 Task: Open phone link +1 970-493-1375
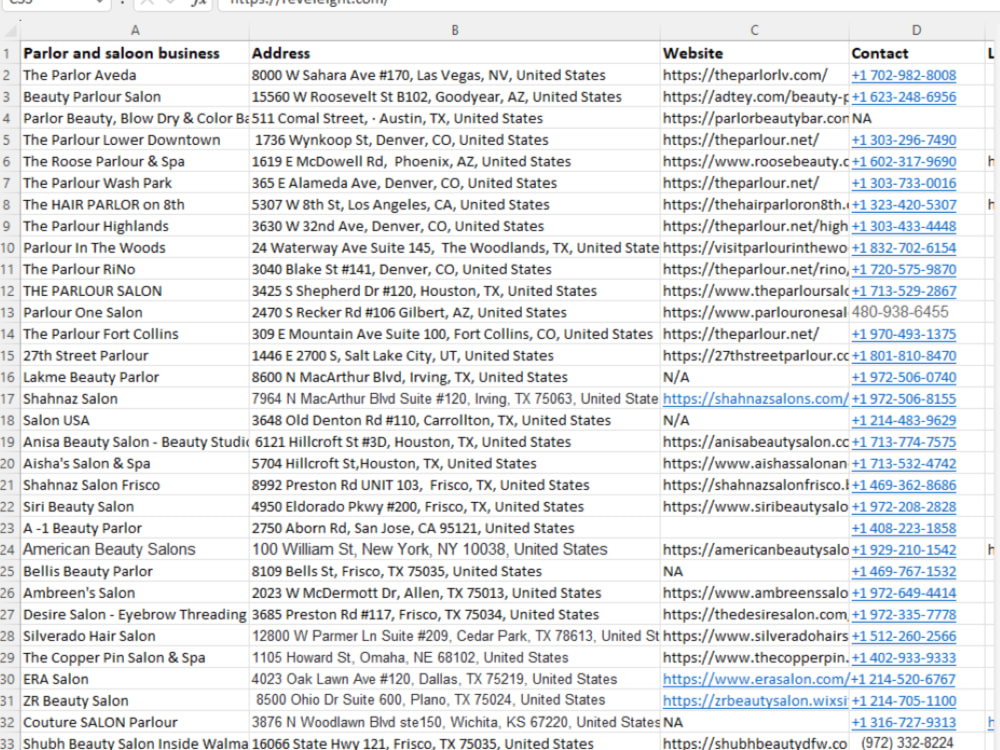tap(904, 334)
